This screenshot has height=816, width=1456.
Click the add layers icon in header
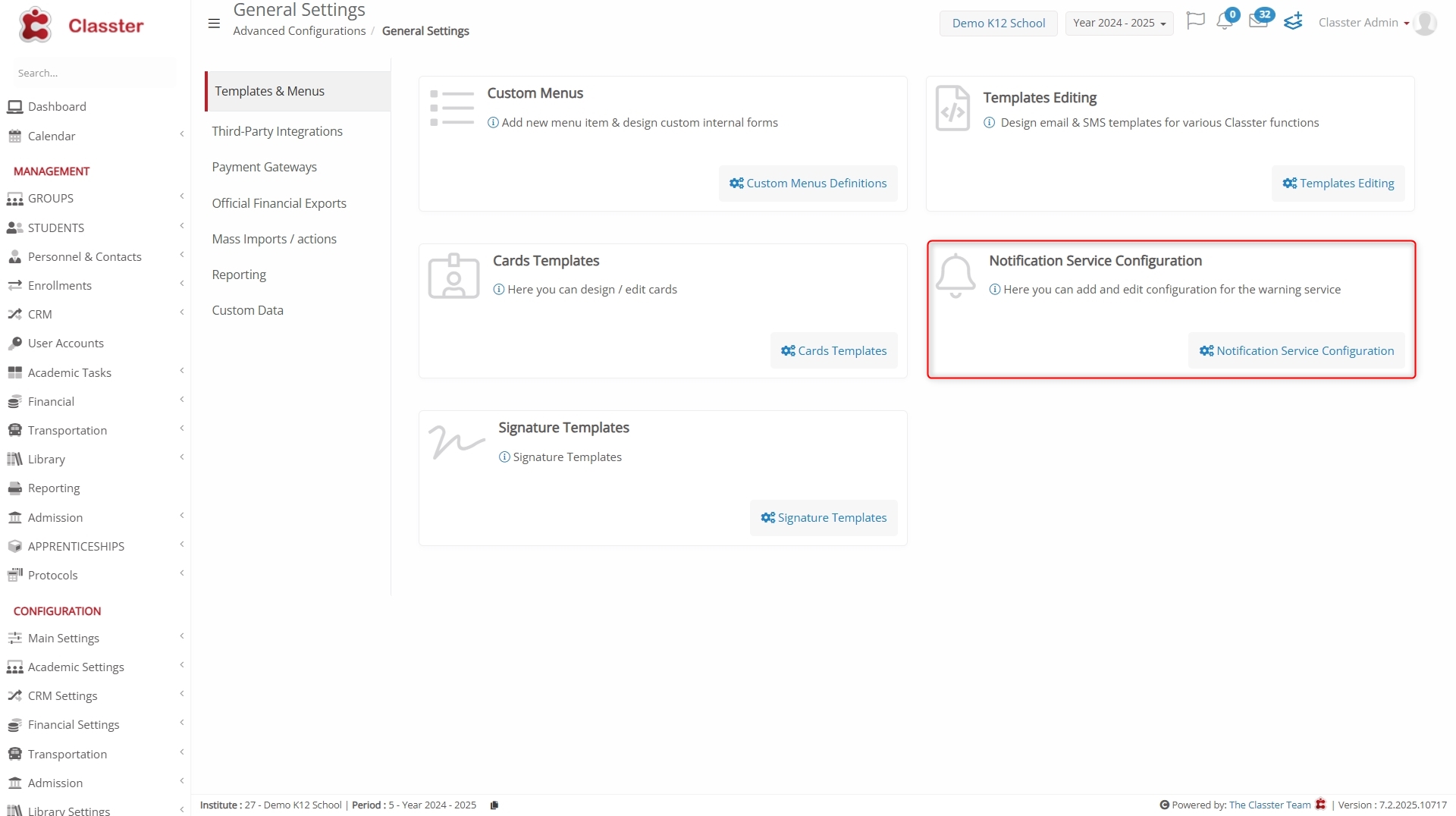coord(1293,21)
